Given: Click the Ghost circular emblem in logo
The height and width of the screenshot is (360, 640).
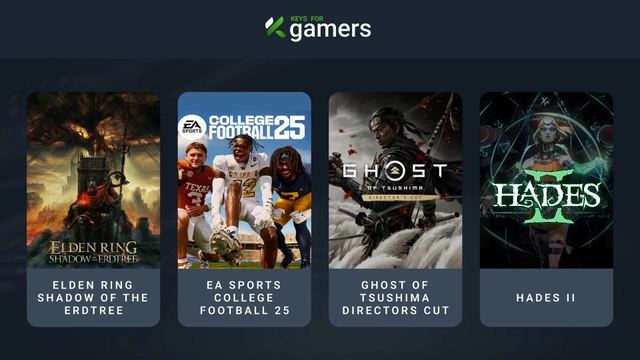Looking at the screenshot, I should coord(394,171).
